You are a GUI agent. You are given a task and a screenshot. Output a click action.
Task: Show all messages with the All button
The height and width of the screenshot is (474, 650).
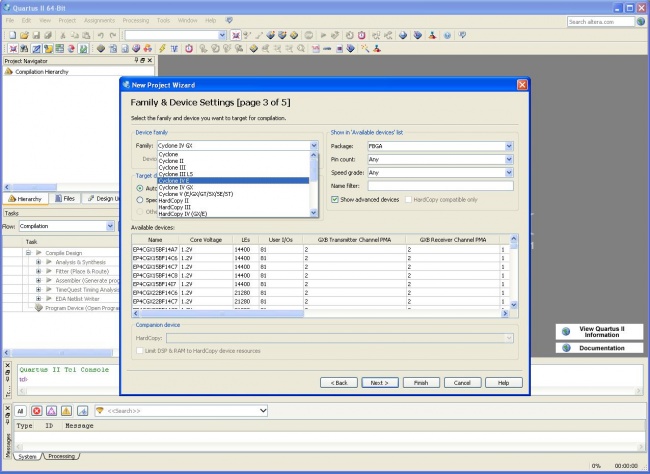click(x=20, y=411)
